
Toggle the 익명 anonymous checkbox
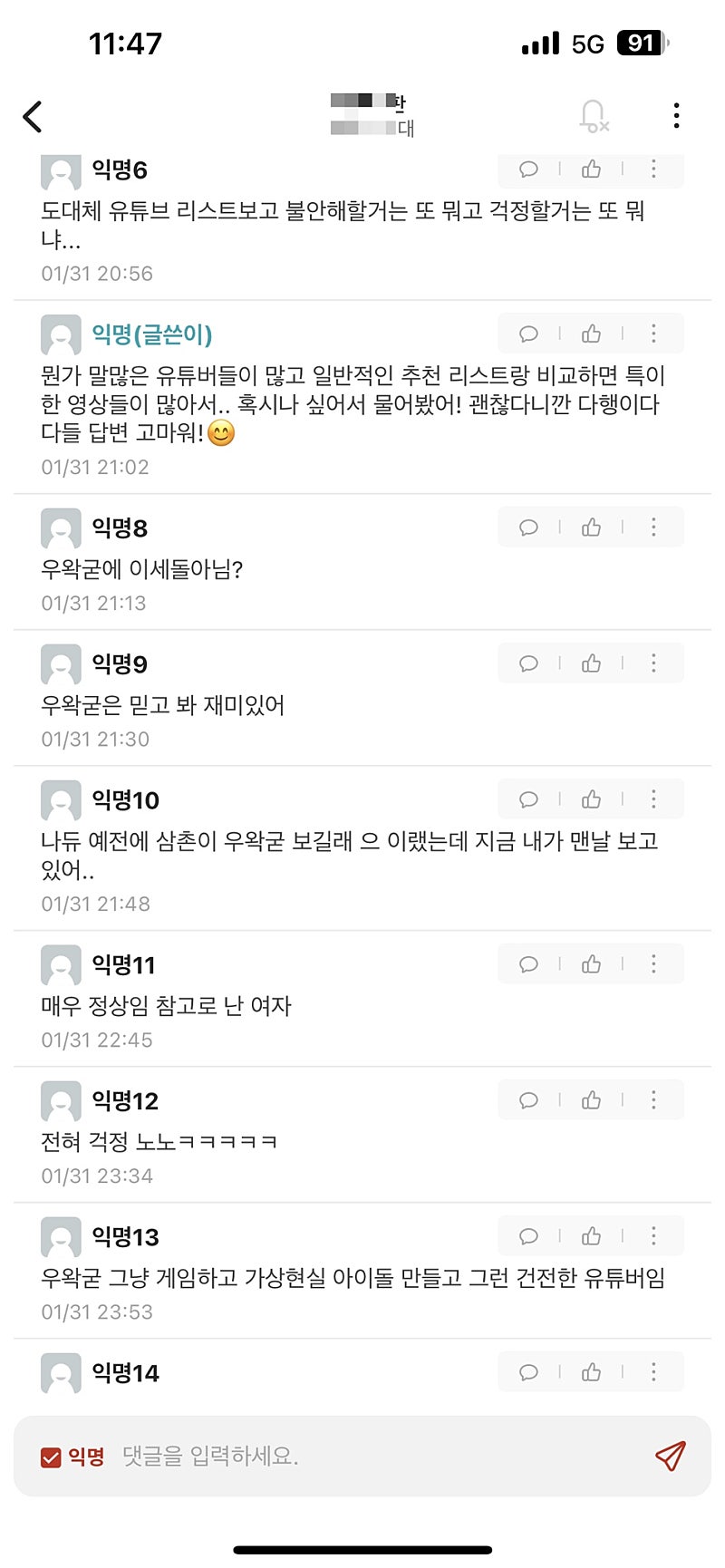[51, 1457]
